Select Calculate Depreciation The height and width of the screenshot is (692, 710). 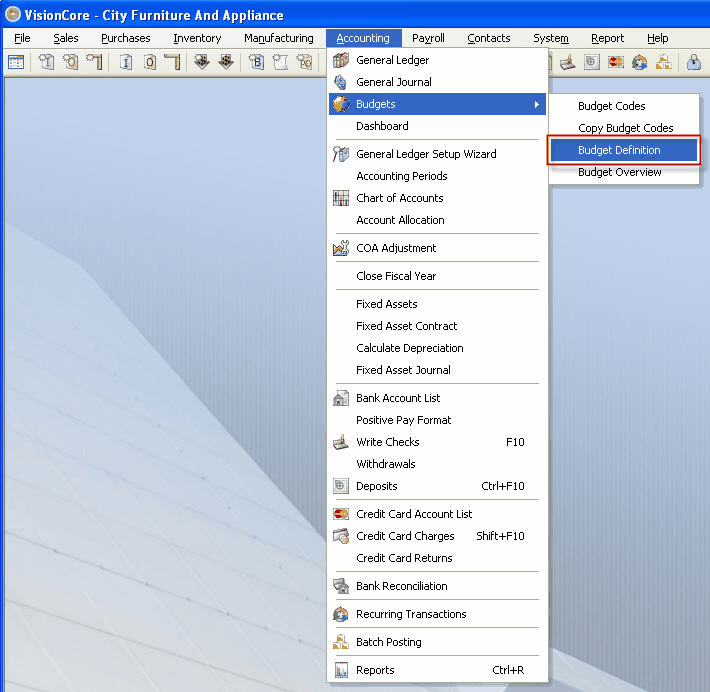click(437, 348)
